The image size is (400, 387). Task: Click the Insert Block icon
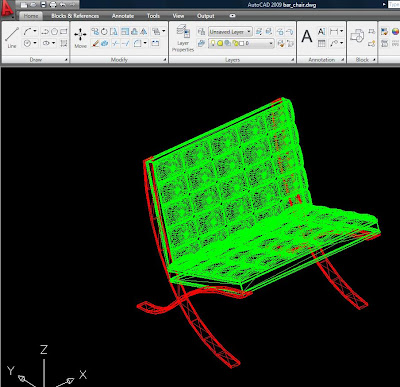[x=357, y=36]
